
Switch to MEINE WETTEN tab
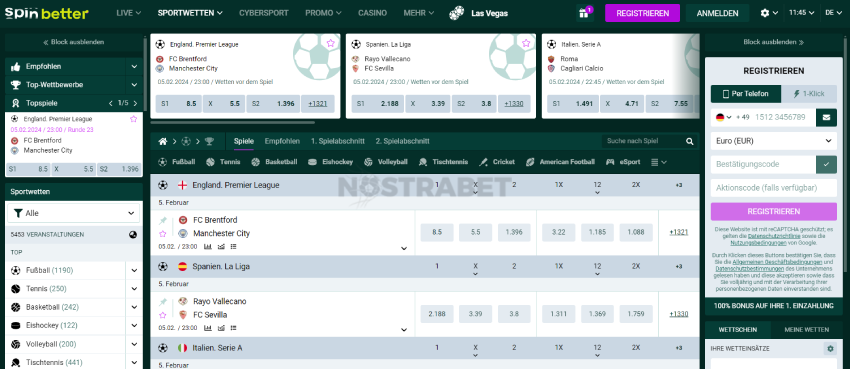pos(808,329)
